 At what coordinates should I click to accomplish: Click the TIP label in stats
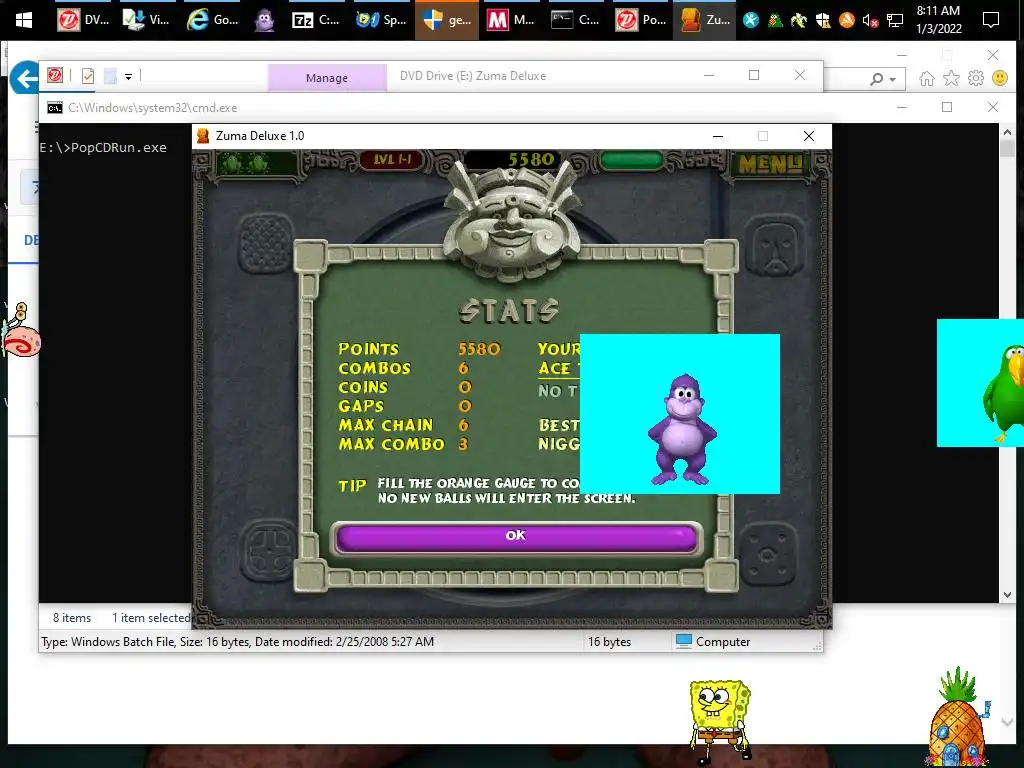(352, 486)
